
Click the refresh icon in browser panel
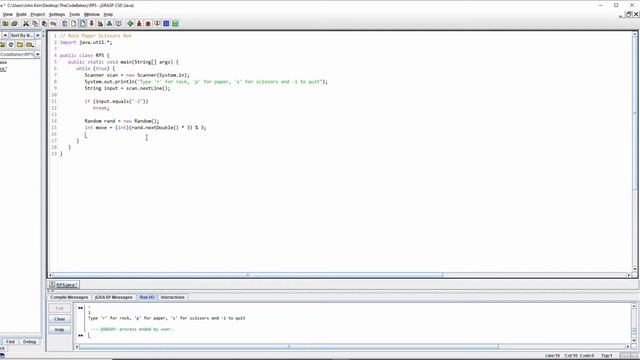(11, 44)
